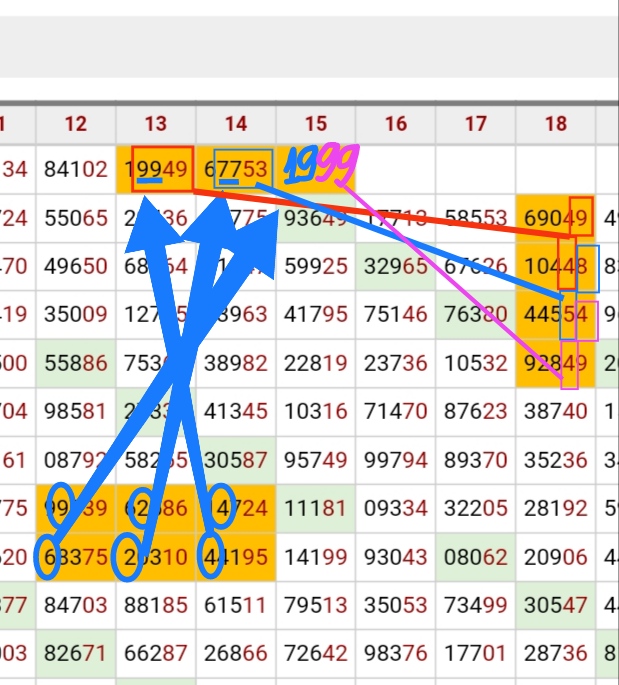Select the entry 75146

396,315
